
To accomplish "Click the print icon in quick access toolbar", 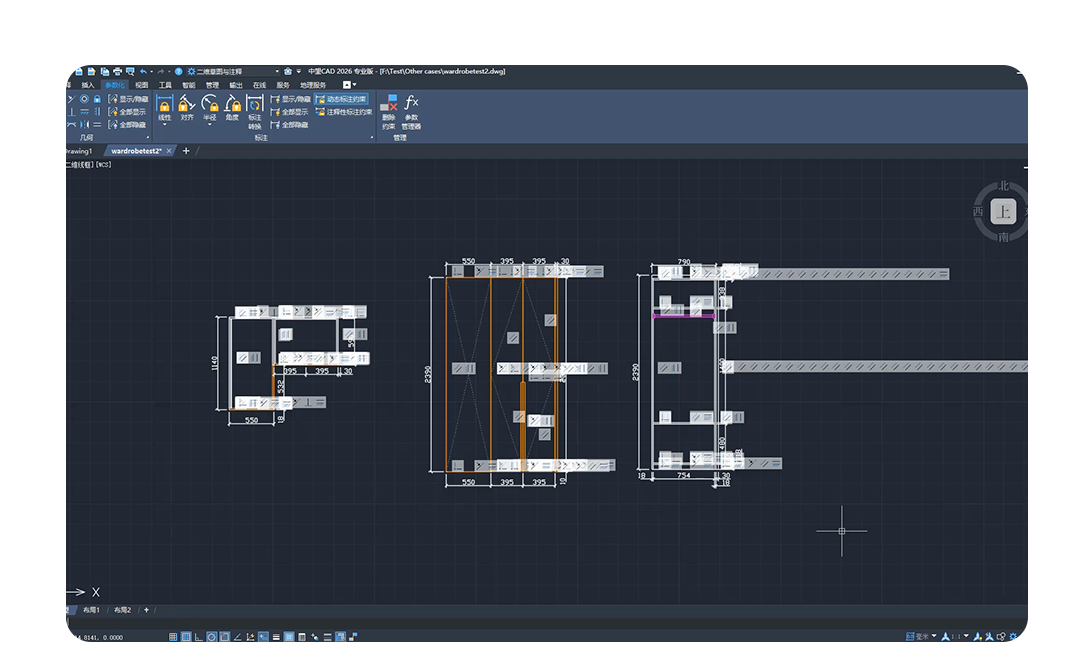I will tap(117, 71).
